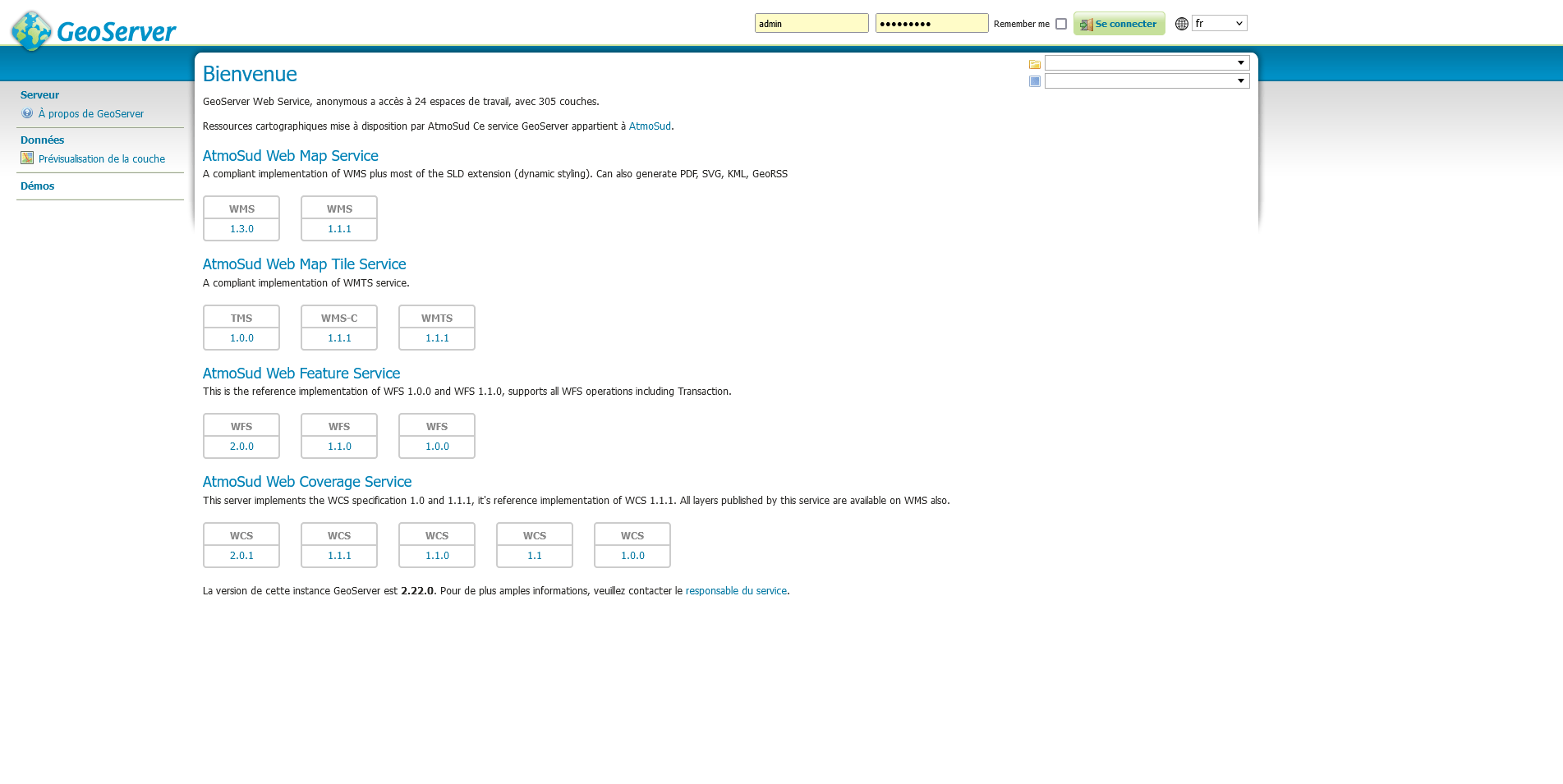Open WCS 1.1 capabilities
This screenshot has height=784, width=1563.
point(535,556)
